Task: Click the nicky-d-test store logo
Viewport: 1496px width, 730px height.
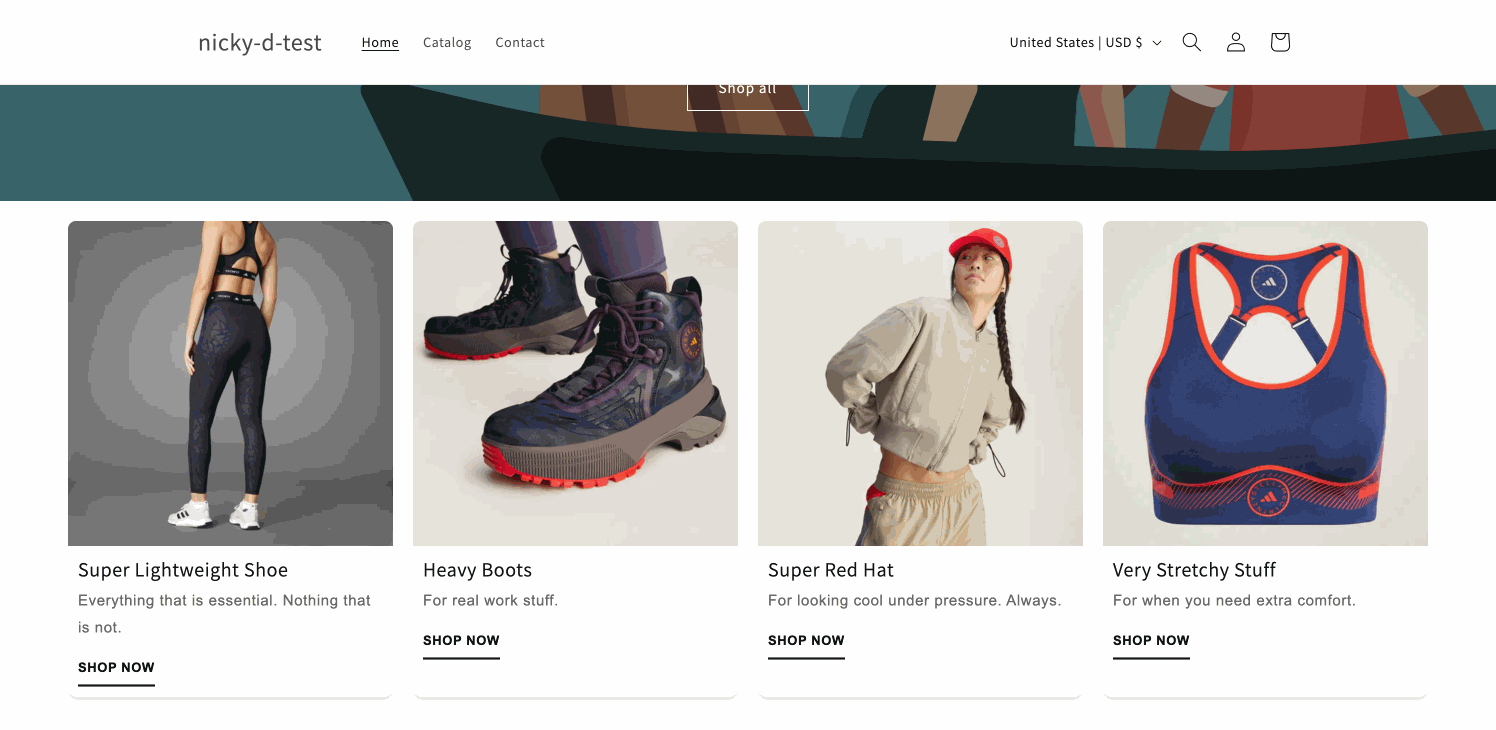Action: coord(260,42)
